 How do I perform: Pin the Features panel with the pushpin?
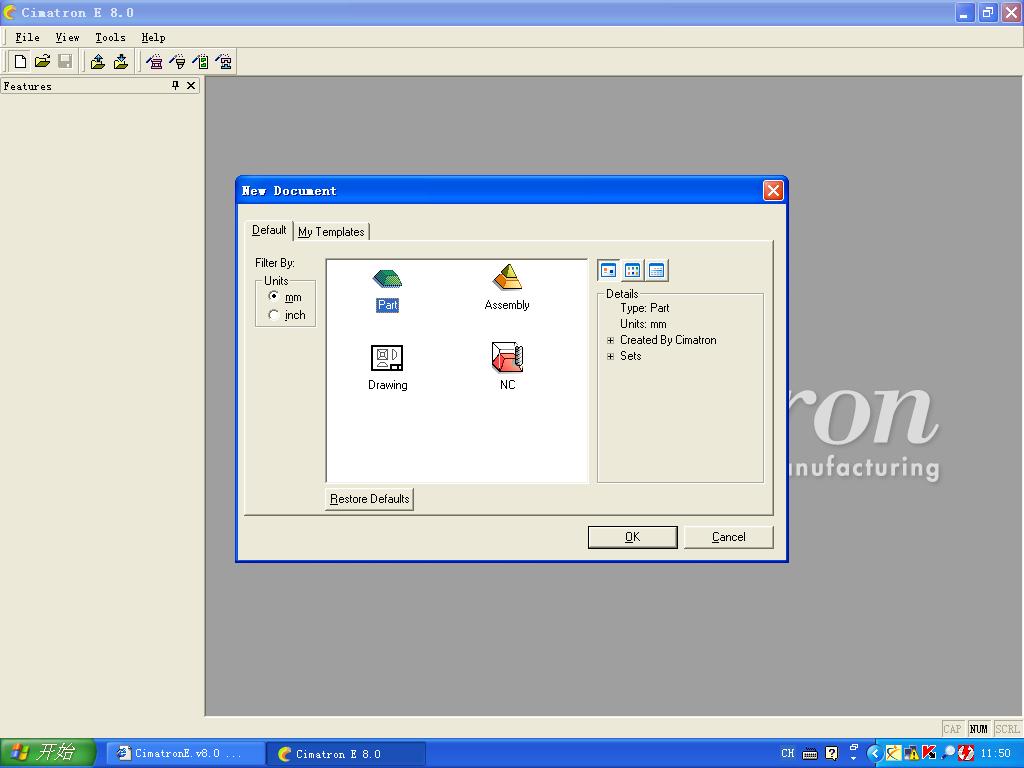[x=175, y=86]
